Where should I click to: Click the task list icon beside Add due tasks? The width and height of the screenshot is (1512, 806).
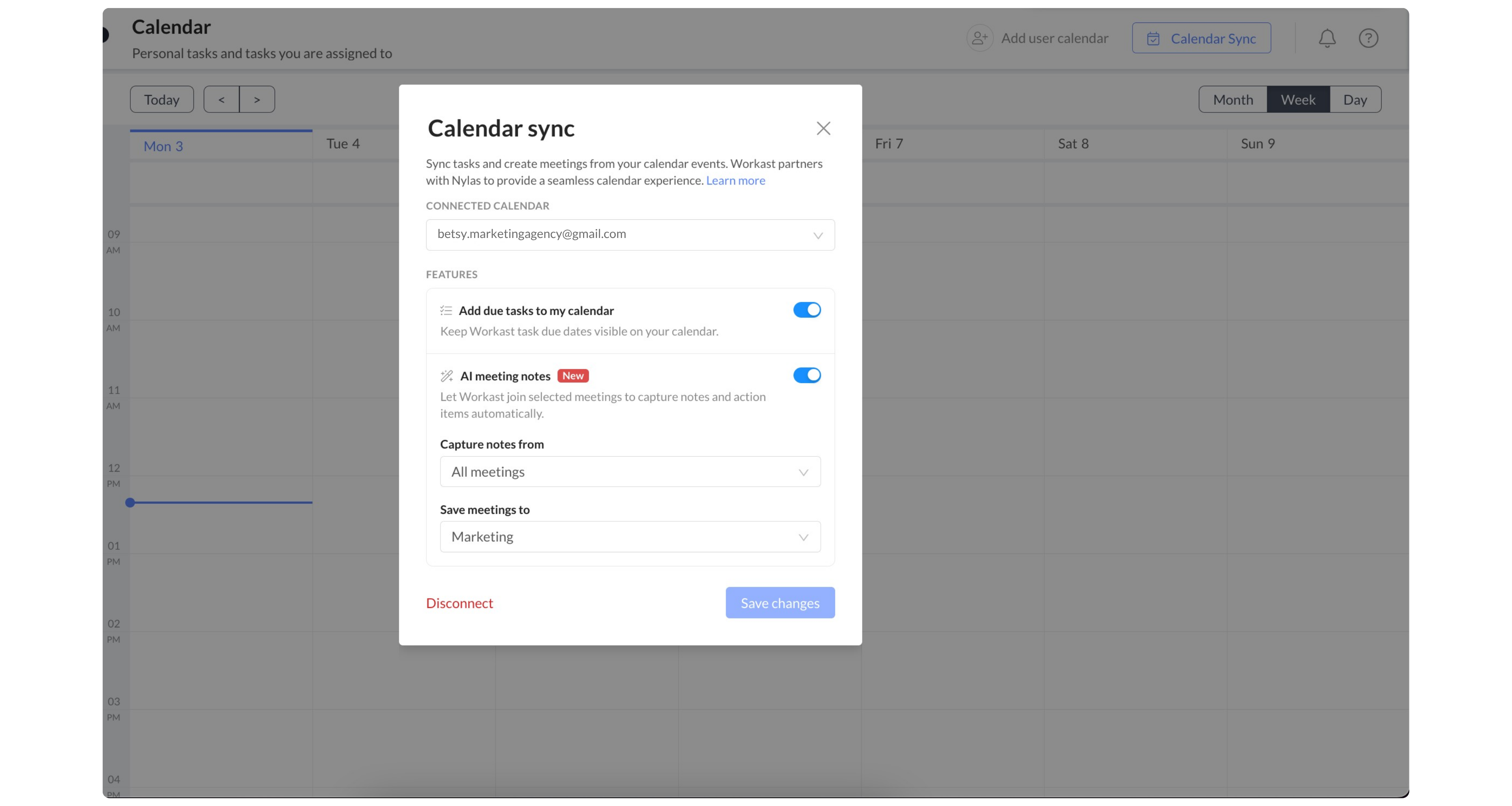point(446,311)
